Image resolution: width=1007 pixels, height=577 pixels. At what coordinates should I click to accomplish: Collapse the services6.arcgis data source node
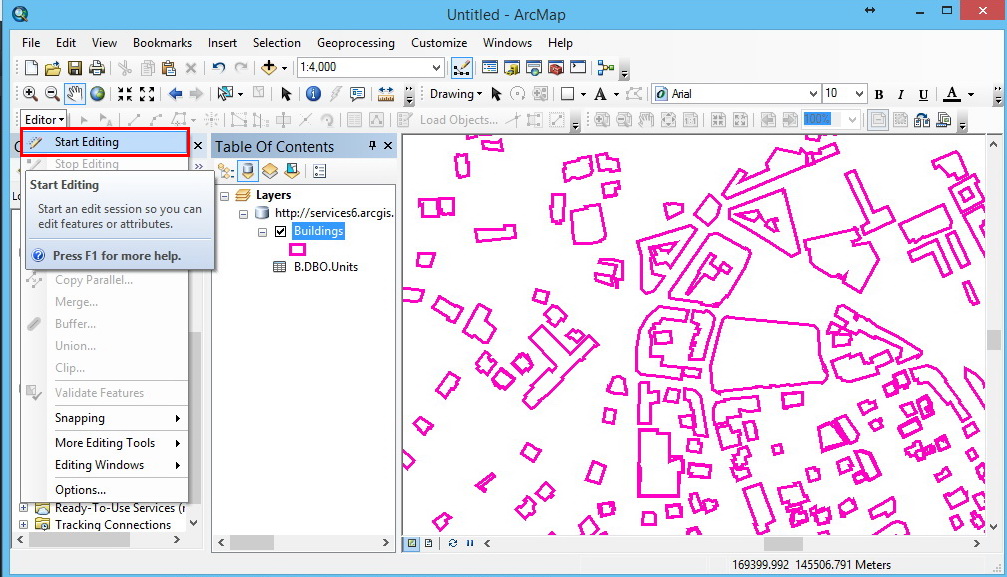pos(243,213)
